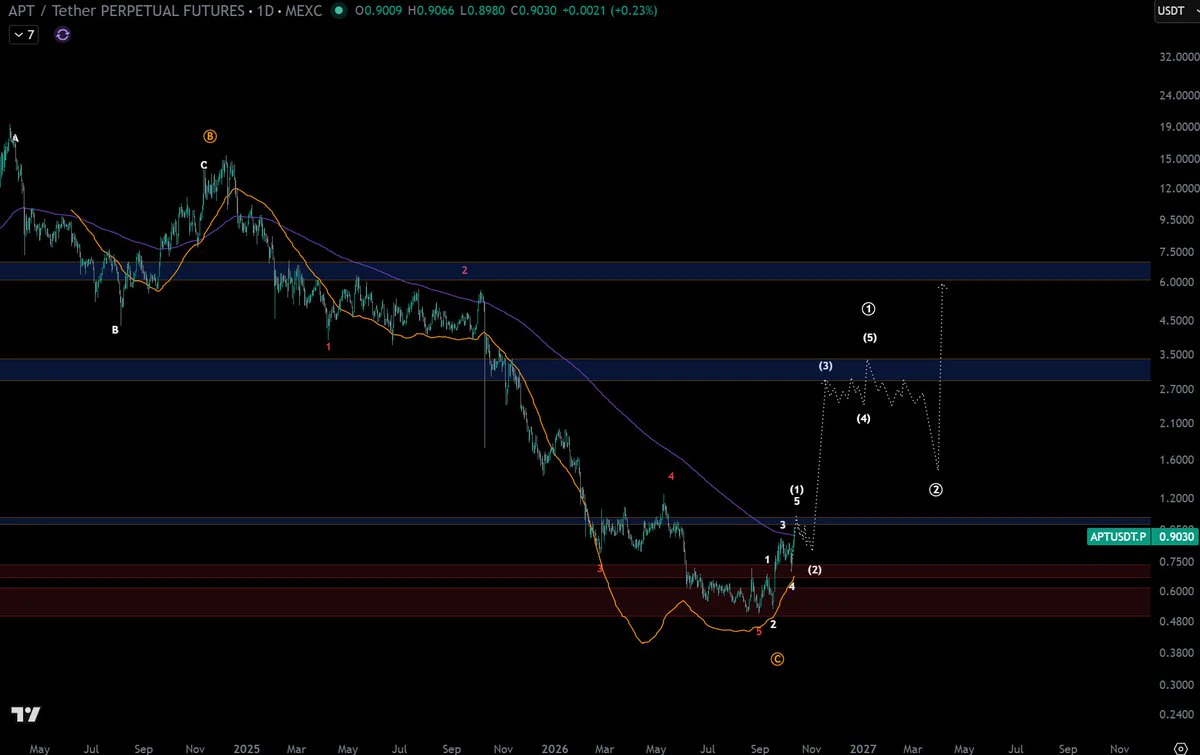
Task: Click the TradingView logo
Action: click(x=26, y=714)
